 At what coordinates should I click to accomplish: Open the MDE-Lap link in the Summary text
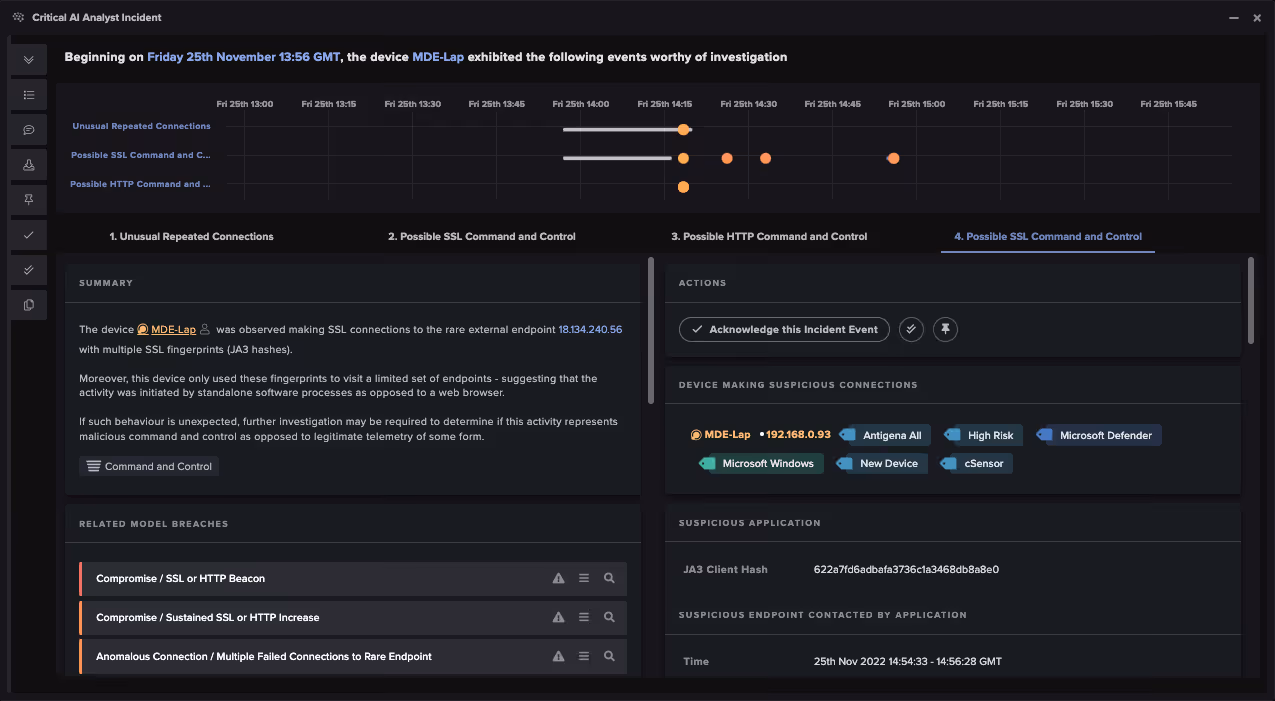coord(174,329)
